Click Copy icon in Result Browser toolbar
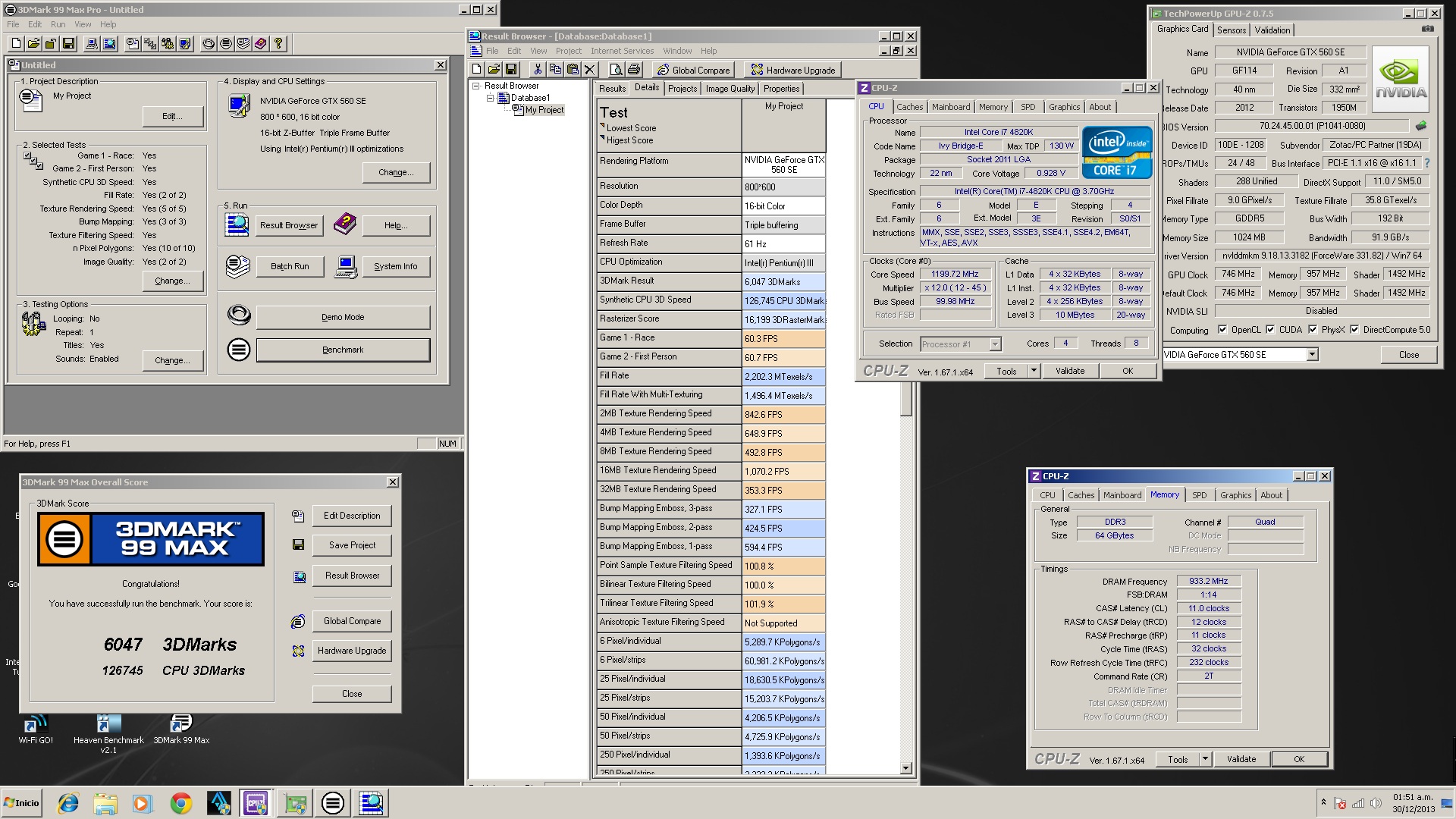The width and height of the screenshot is (1456, 819). coord(555,70)
